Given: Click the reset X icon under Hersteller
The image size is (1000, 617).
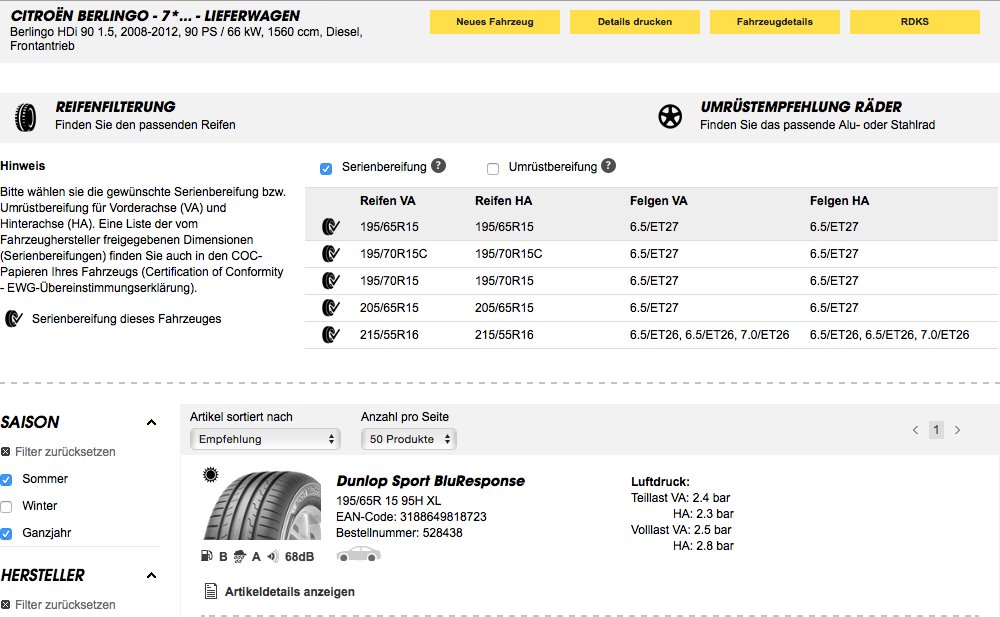Looking at the screenshot, I should click(x=6, y=604).
